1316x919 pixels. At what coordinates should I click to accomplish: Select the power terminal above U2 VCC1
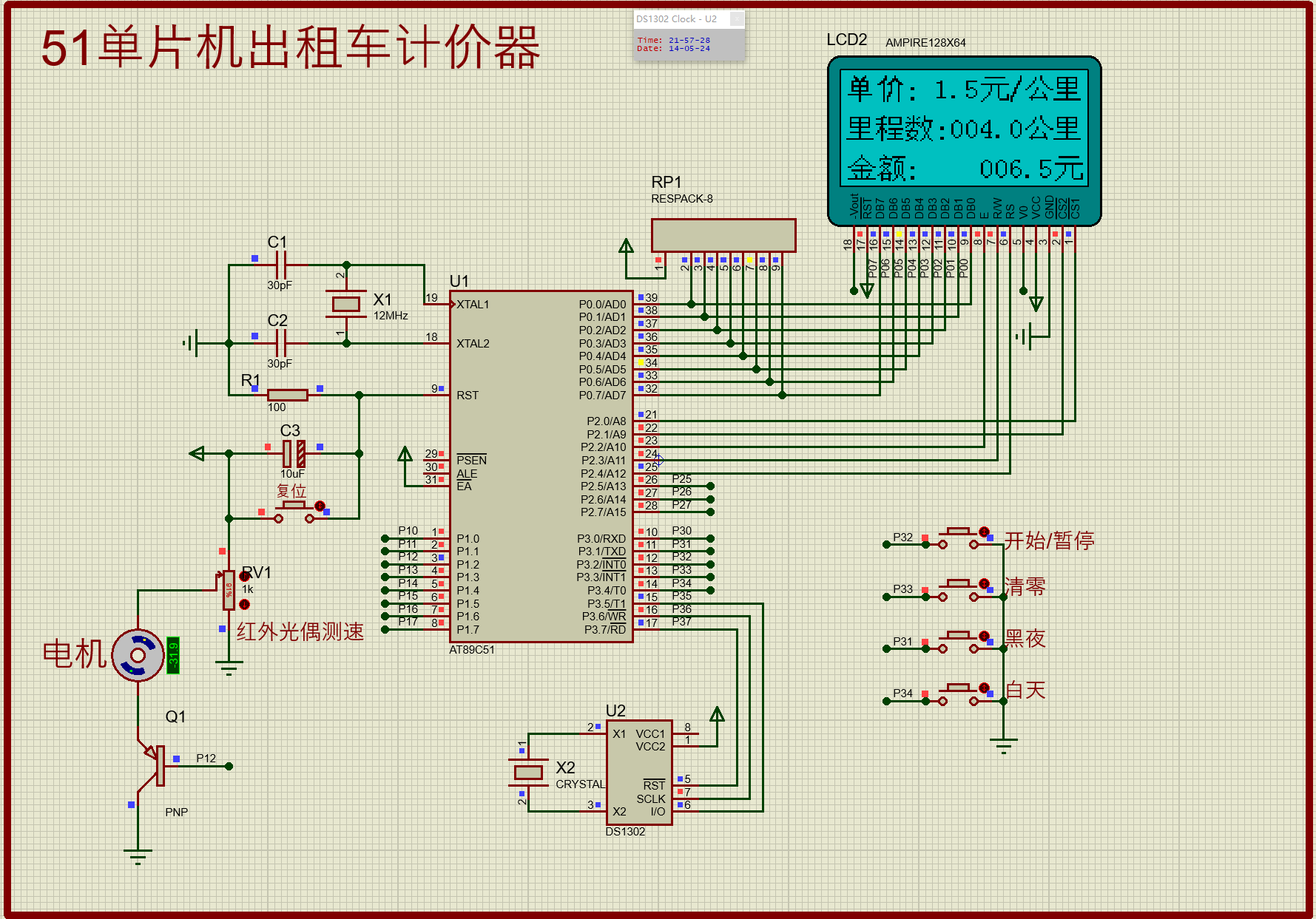click(x=717, y=713)
